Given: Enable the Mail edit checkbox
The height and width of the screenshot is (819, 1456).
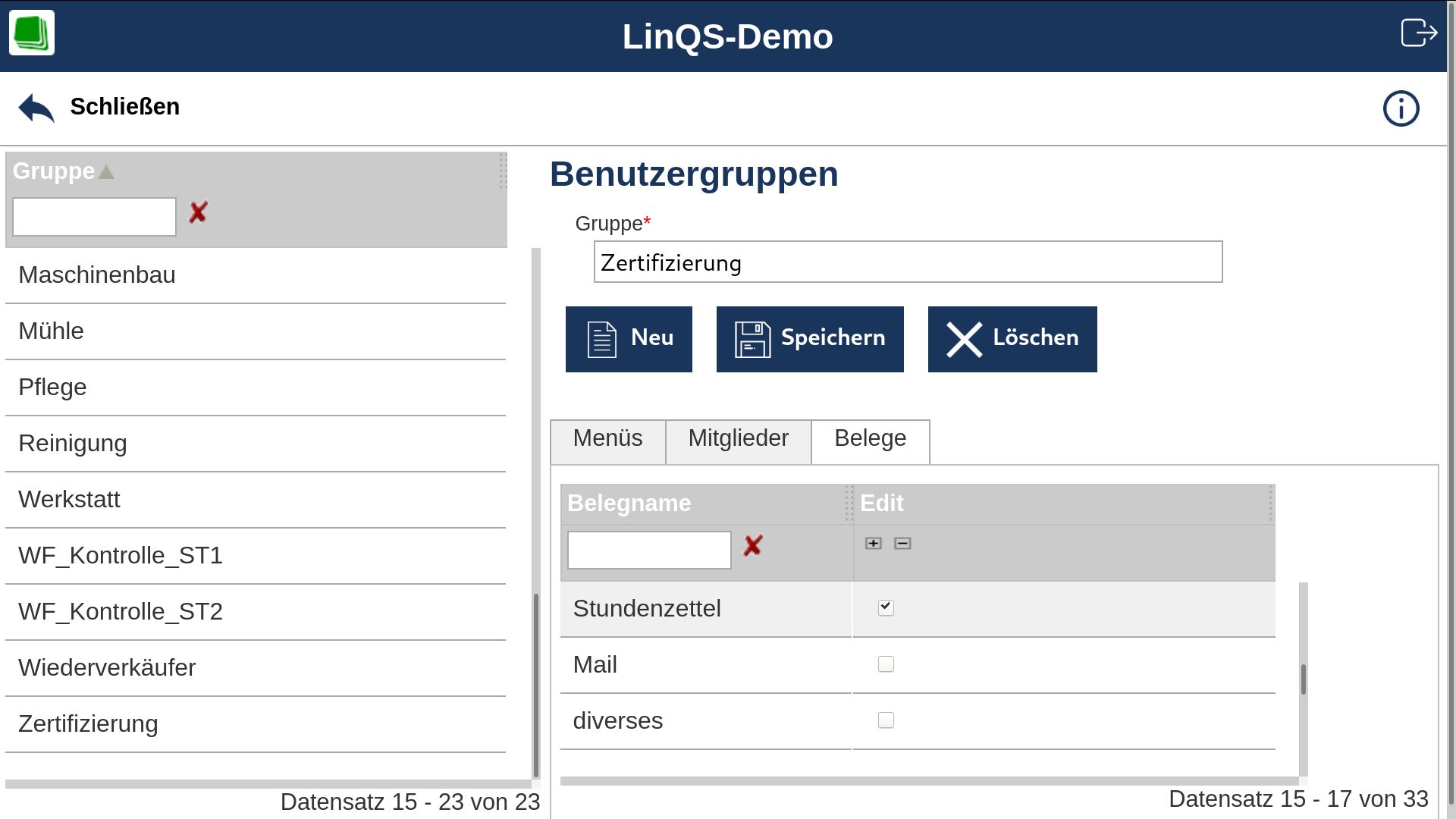Looking at the screenshot, I should [x=886, y=664].
